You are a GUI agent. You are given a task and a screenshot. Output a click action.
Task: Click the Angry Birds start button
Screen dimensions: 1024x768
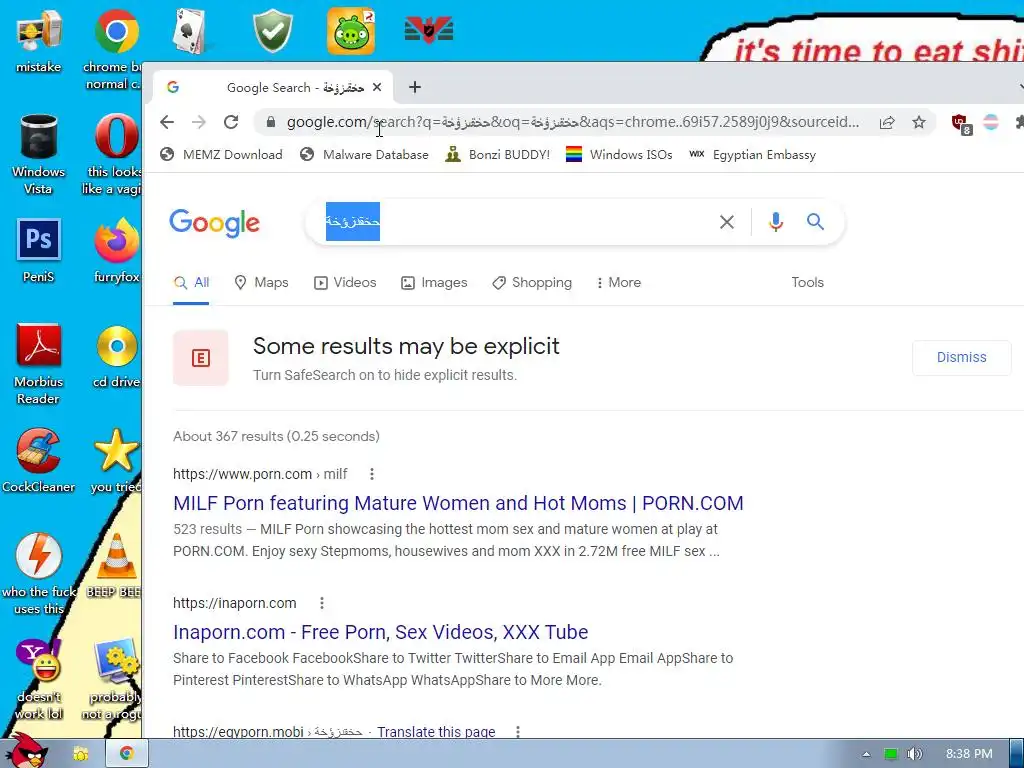(x=26, y=750)
